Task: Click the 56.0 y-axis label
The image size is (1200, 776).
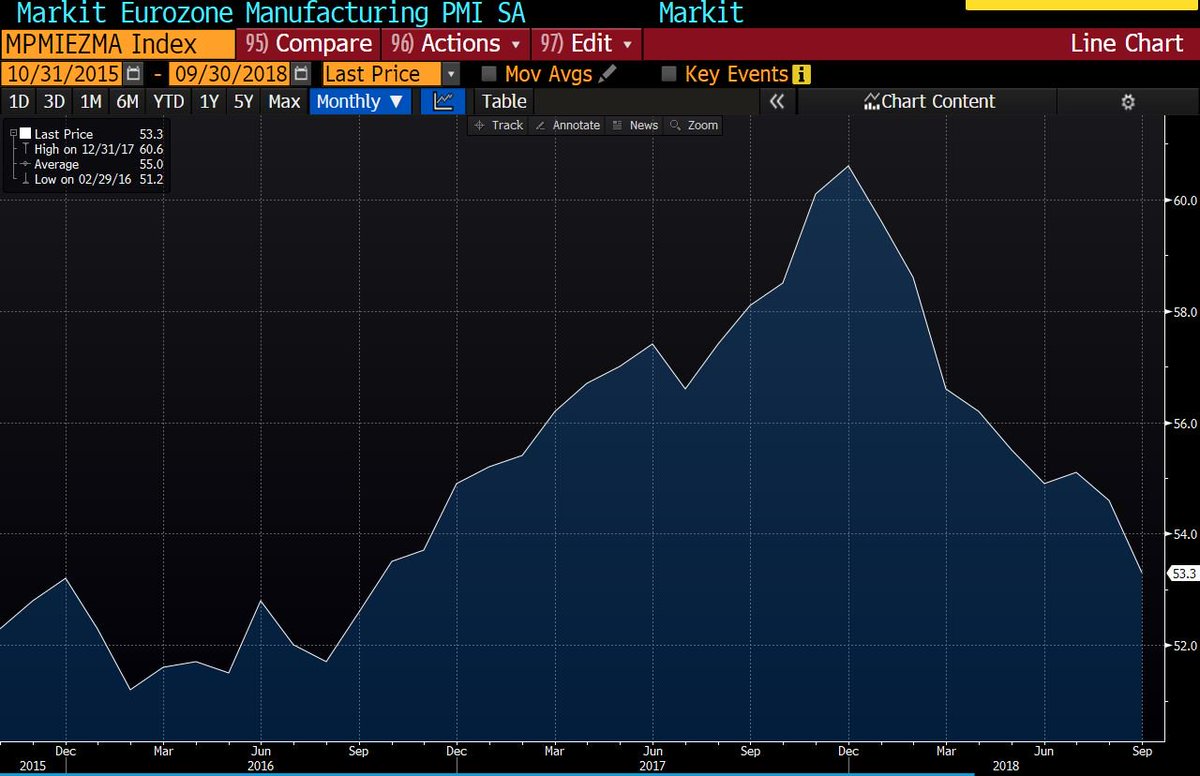Action: 1184,423
